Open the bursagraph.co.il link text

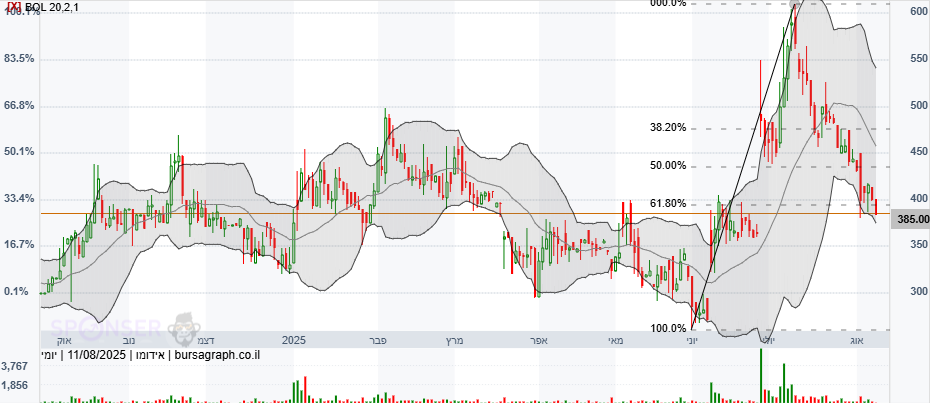[x=218, y=356]
